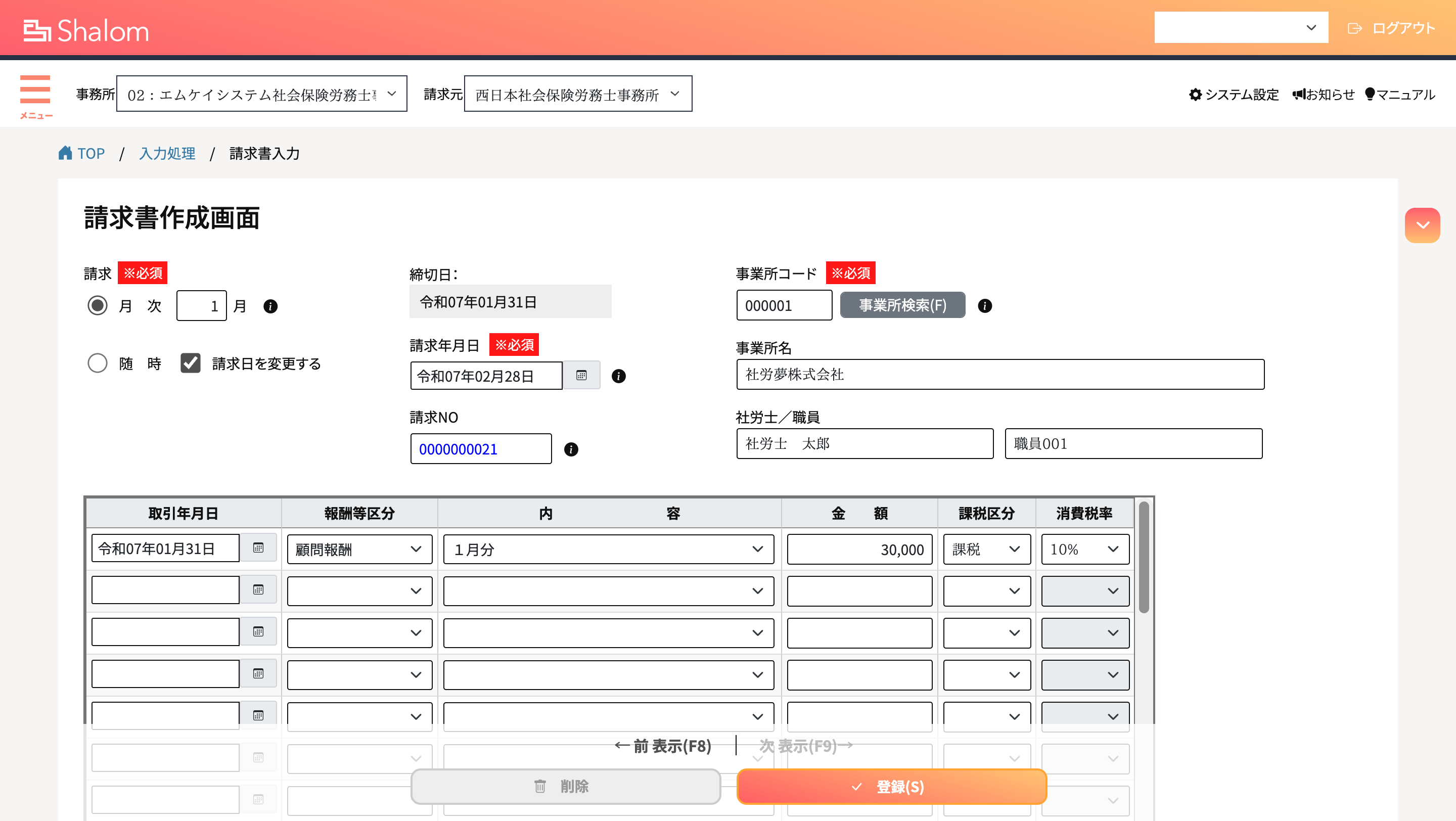Click the home icon beside TOP
The image size is (1456, 821).
coord(65,153)
